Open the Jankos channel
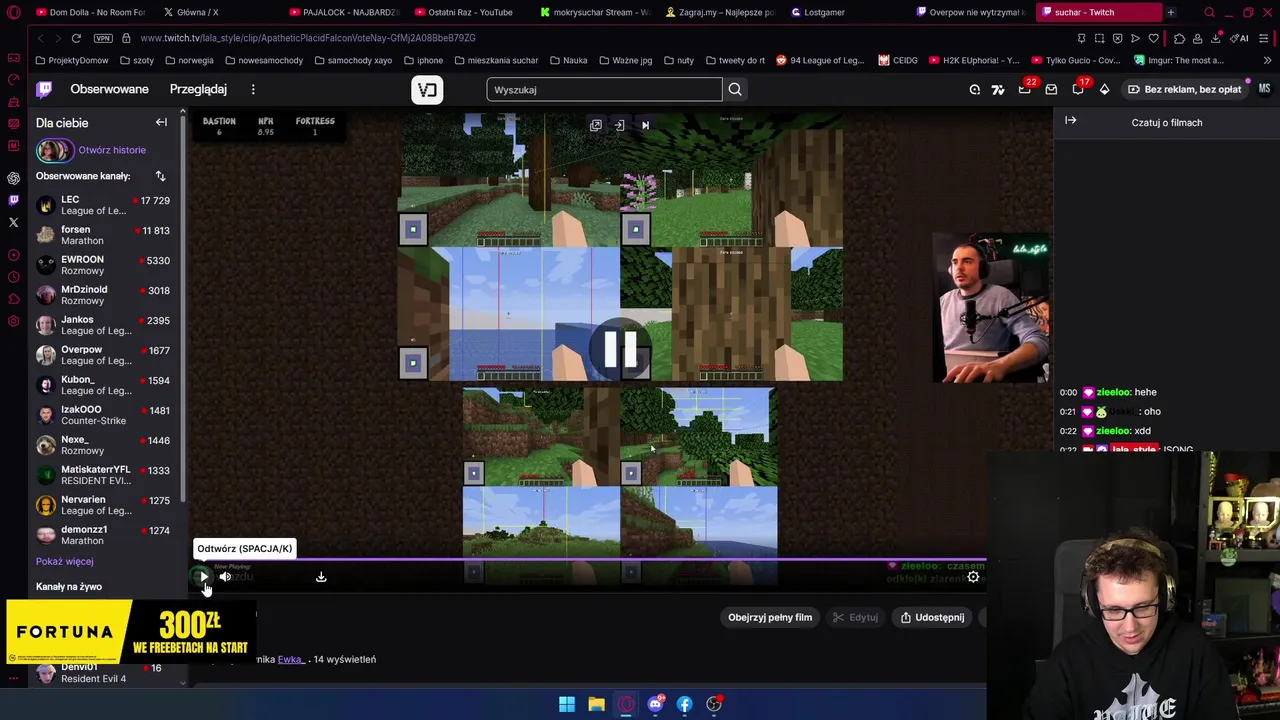Image resolution: width=1280 pixels, height=720 pixels. [103, 325]
